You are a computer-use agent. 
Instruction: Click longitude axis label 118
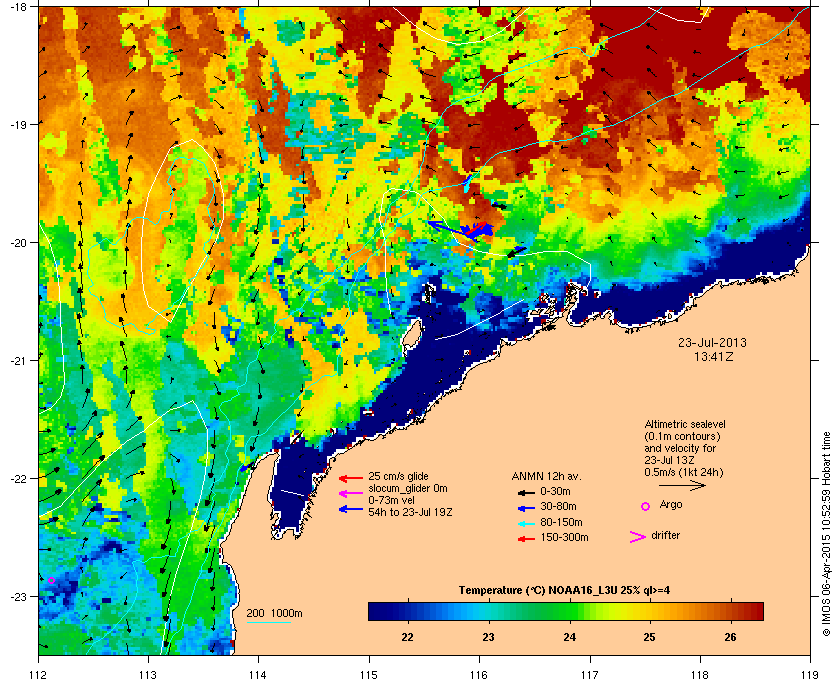pos(700,674)
